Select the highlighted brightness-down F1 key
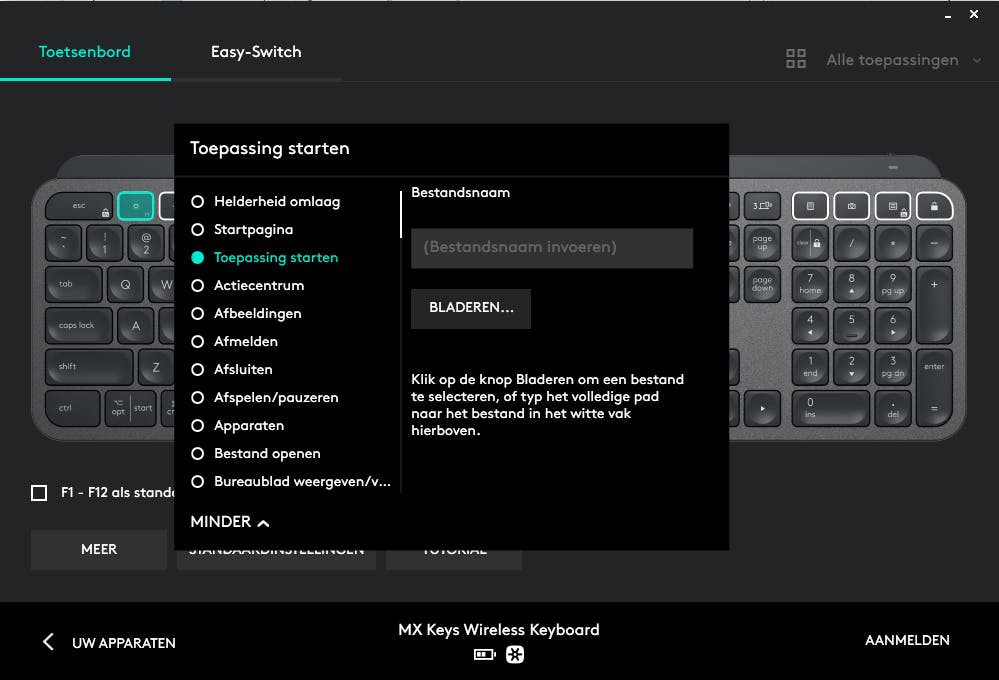The width and height of the screenshot is (999, 680). click(136, 206)
